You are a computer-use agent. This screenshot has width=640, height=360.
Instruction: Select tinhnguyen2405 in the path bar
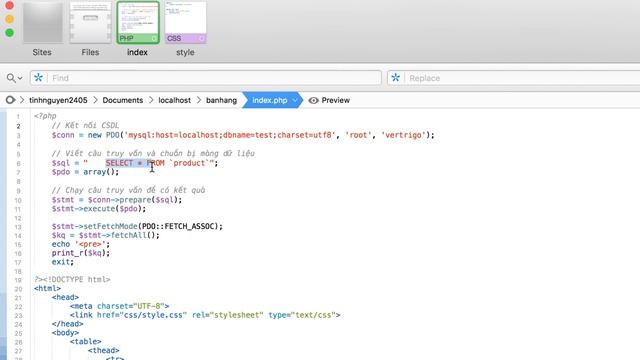(58, 100)
